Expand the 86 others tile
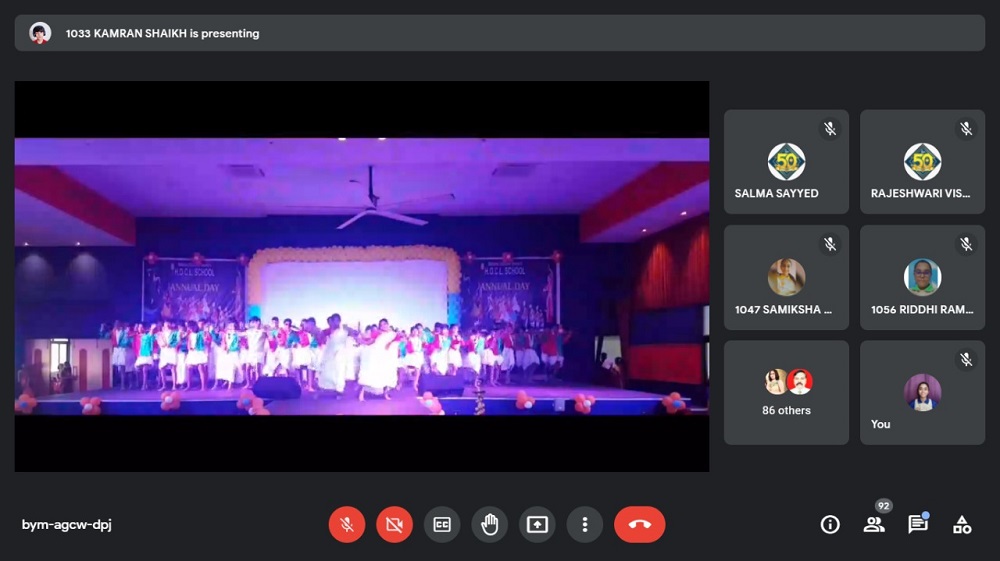The width and height of the screenshot is (1000, 561). pyautogui.click(x=785, y=392)
